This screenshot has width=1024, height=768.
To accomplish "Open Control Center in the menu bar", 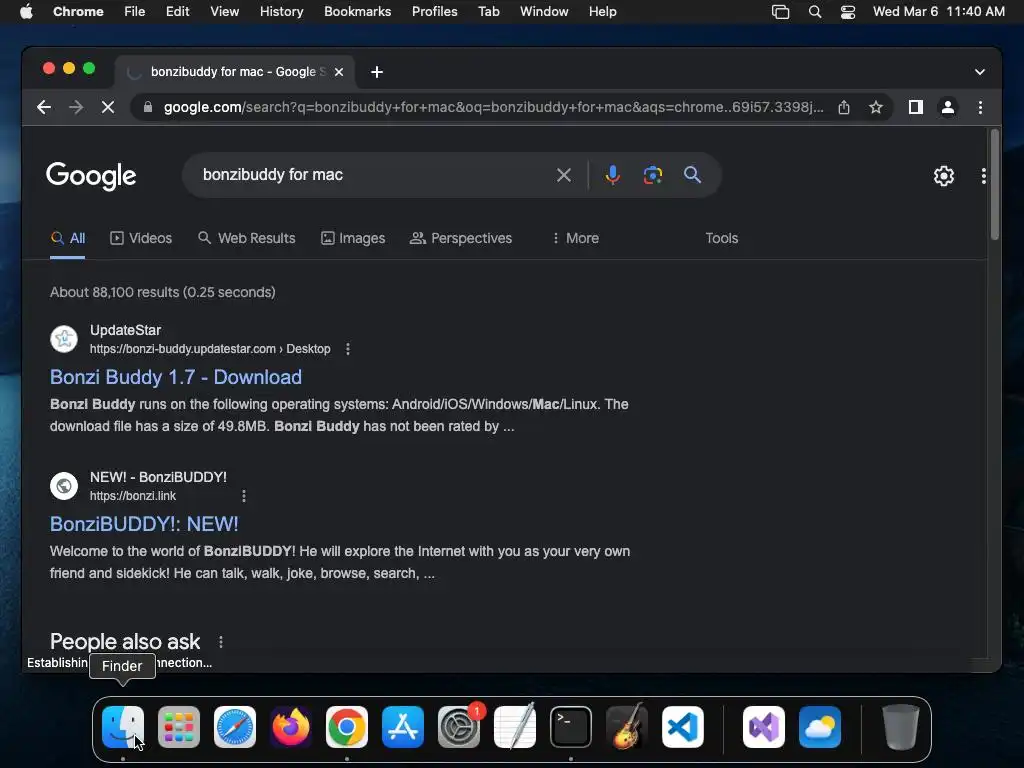I will [x=848, y=12].
